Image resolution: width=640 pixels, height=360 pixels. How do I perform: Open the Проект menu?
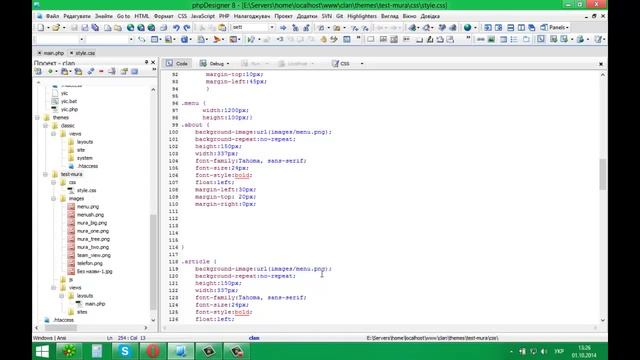(283, 16)
